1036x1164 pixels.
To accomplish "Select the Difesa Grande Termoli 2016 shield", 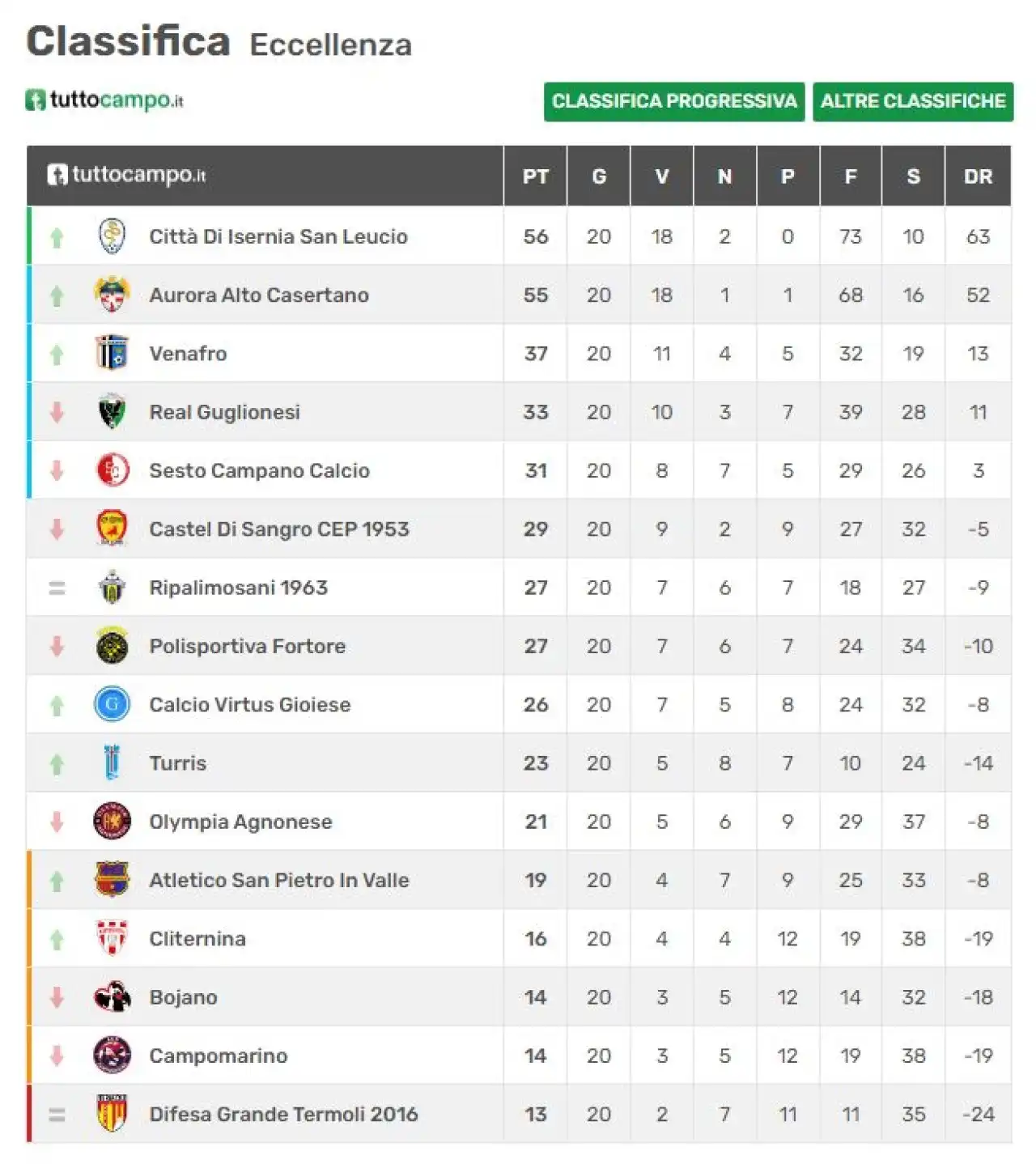I will [x=113, y=1114].
